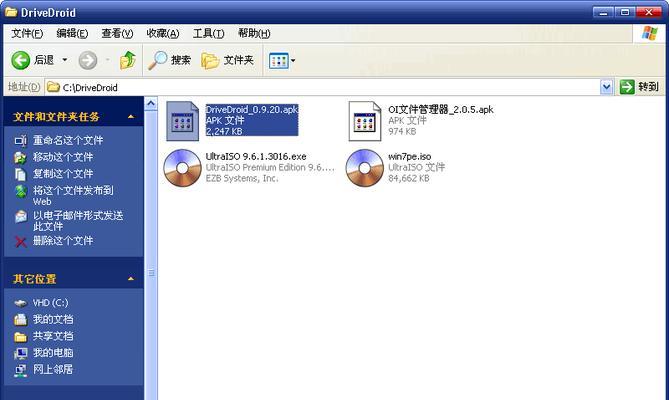
Task: Click the win7pe.iso file name
Action: [x=410, y=157]
